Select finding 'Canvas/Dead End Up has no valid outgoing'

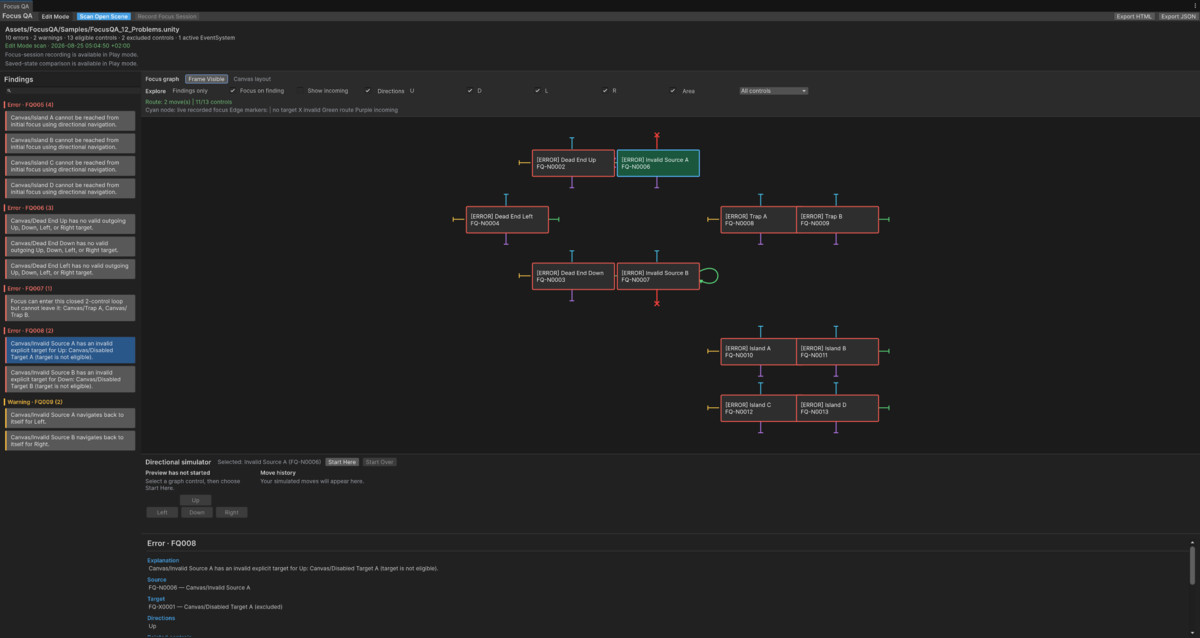(70, 223)
